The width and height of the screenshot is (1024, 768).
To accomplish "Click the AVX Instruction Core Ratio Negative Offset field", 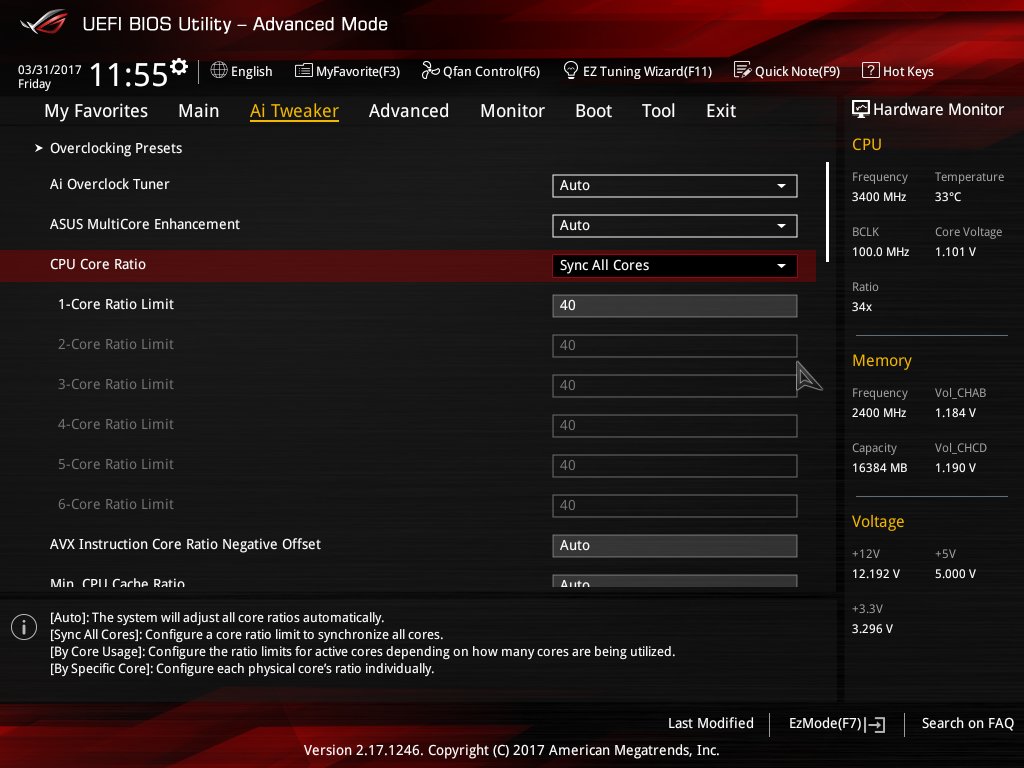I will click(675, 545).
